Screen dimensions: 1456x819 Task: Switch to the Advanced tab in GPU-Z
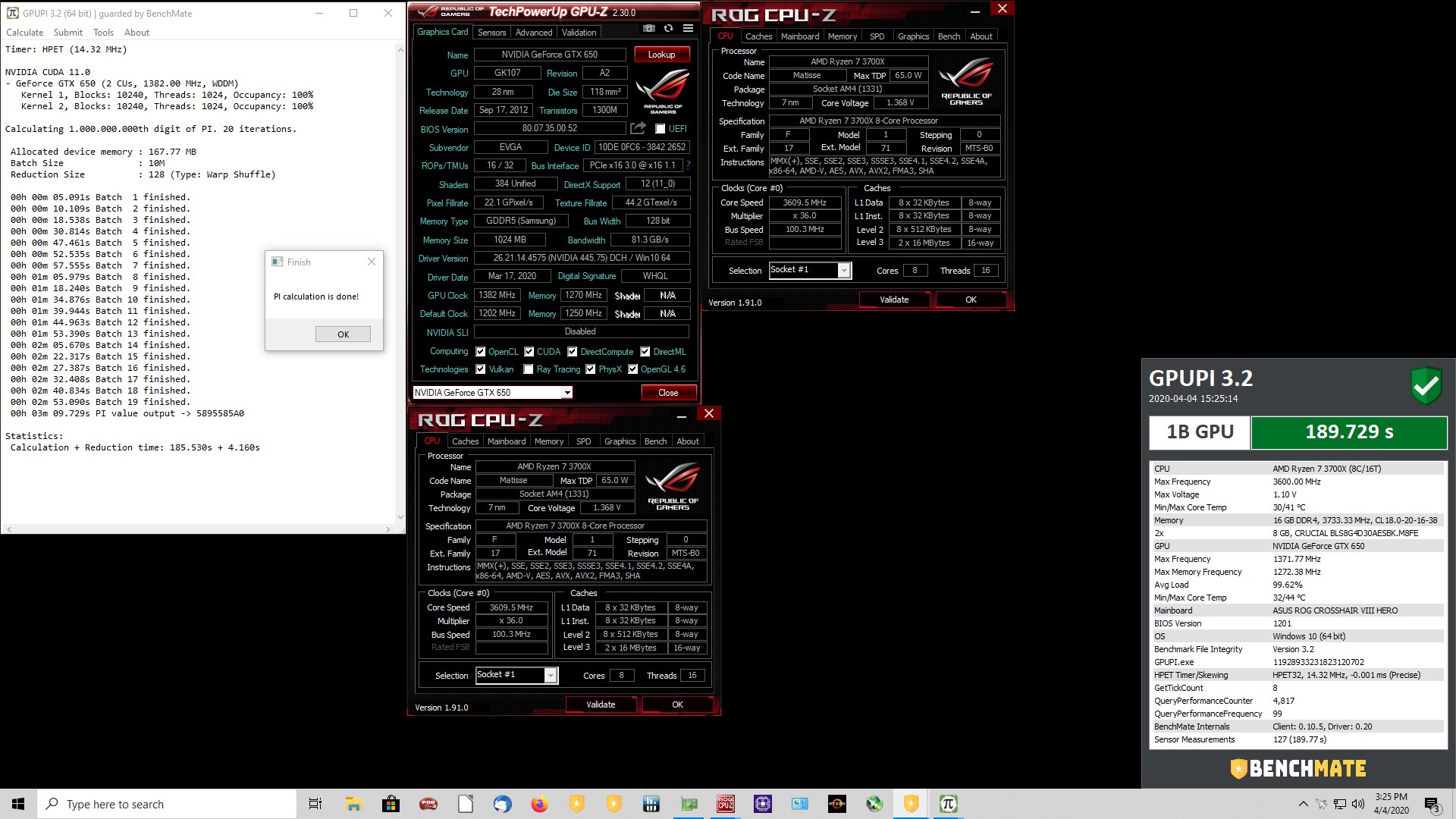[x=534, y=33]
